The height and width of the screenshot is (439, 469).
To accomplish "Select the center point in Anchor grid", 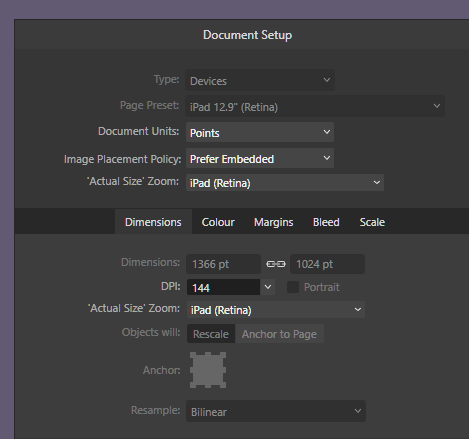I will coord(208,370).
